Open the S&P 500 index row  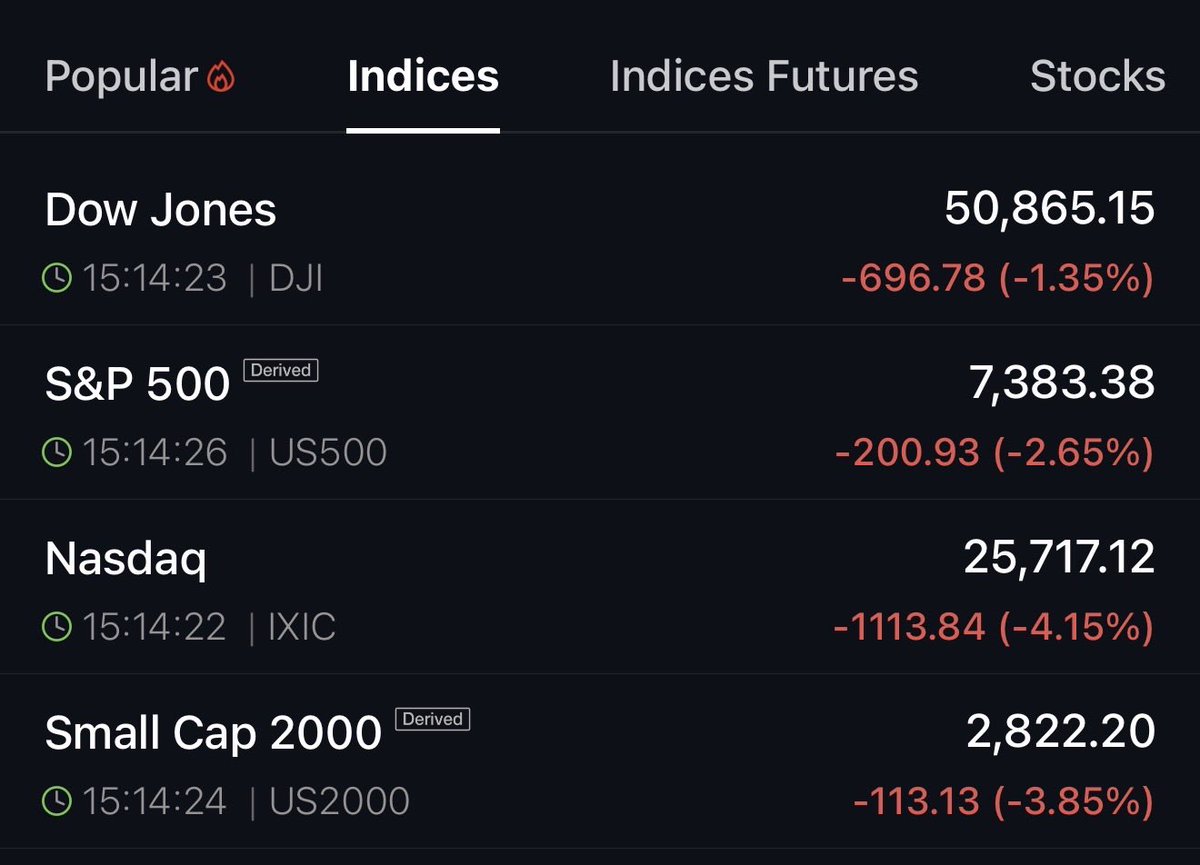tap(600, 413)
